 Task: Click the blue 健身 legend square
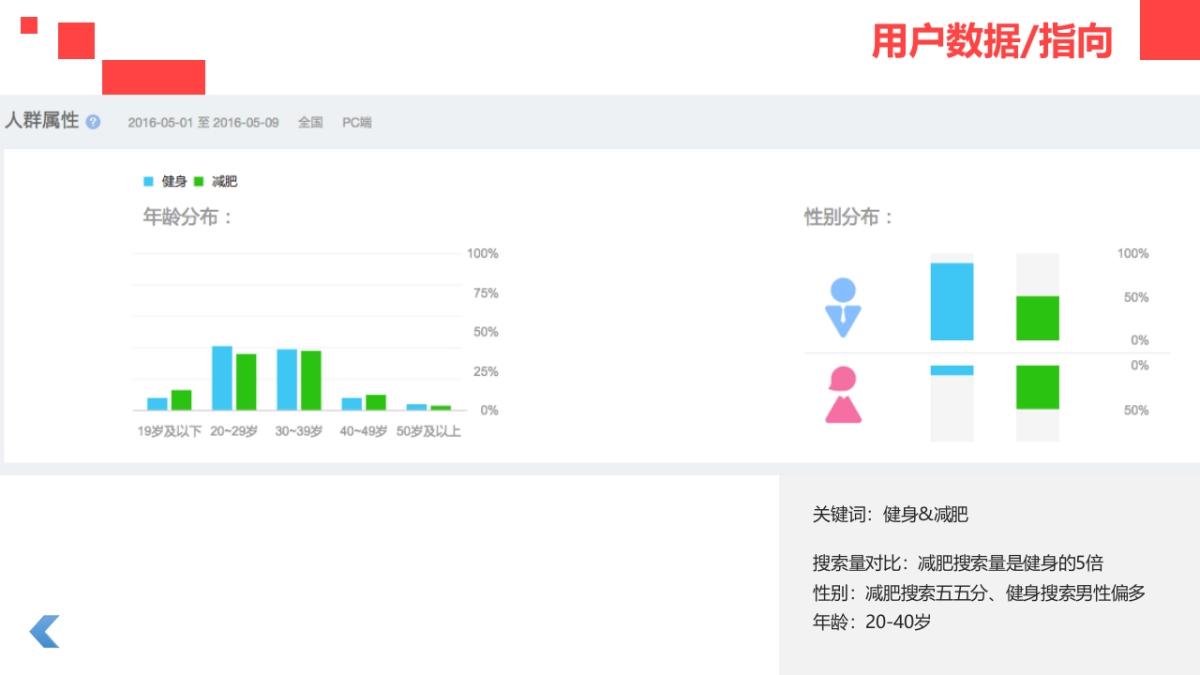tap(148, 181)
